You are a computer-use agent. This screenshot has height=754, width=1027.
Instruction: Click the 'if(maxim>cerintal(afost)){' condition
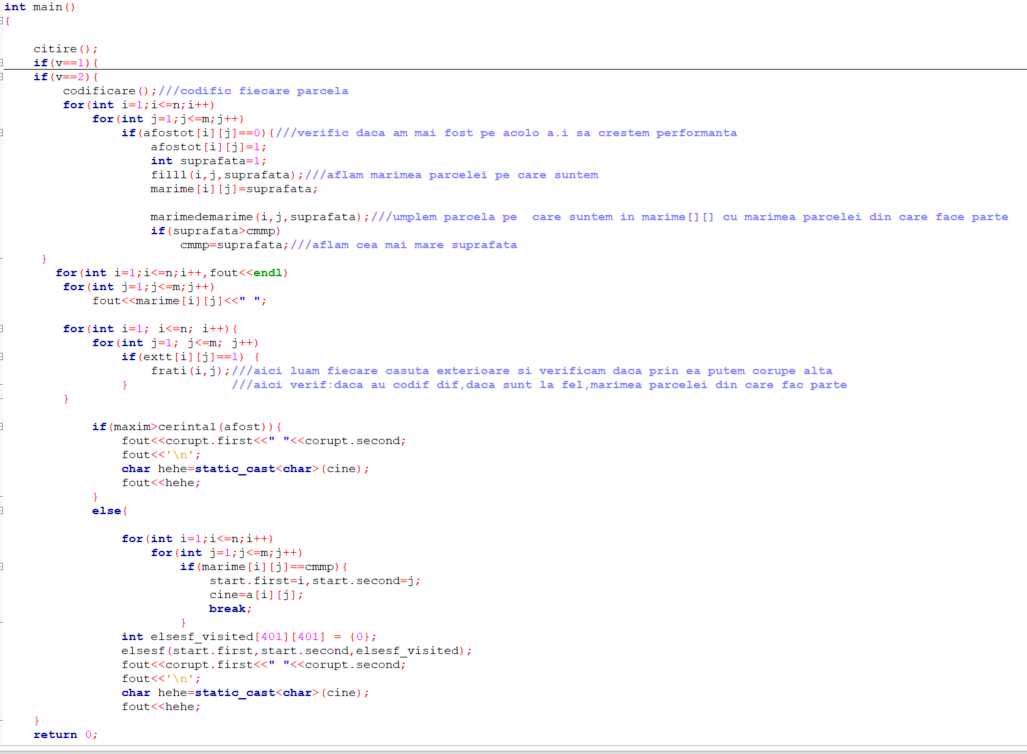[187, 427]
